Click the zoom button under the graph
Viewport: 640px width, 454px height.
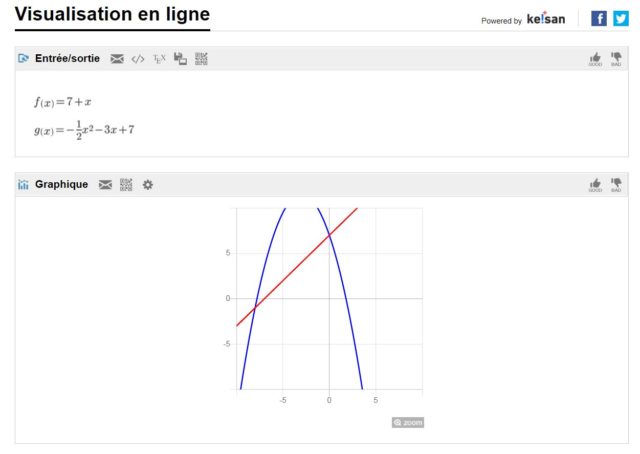click(408, 422)
